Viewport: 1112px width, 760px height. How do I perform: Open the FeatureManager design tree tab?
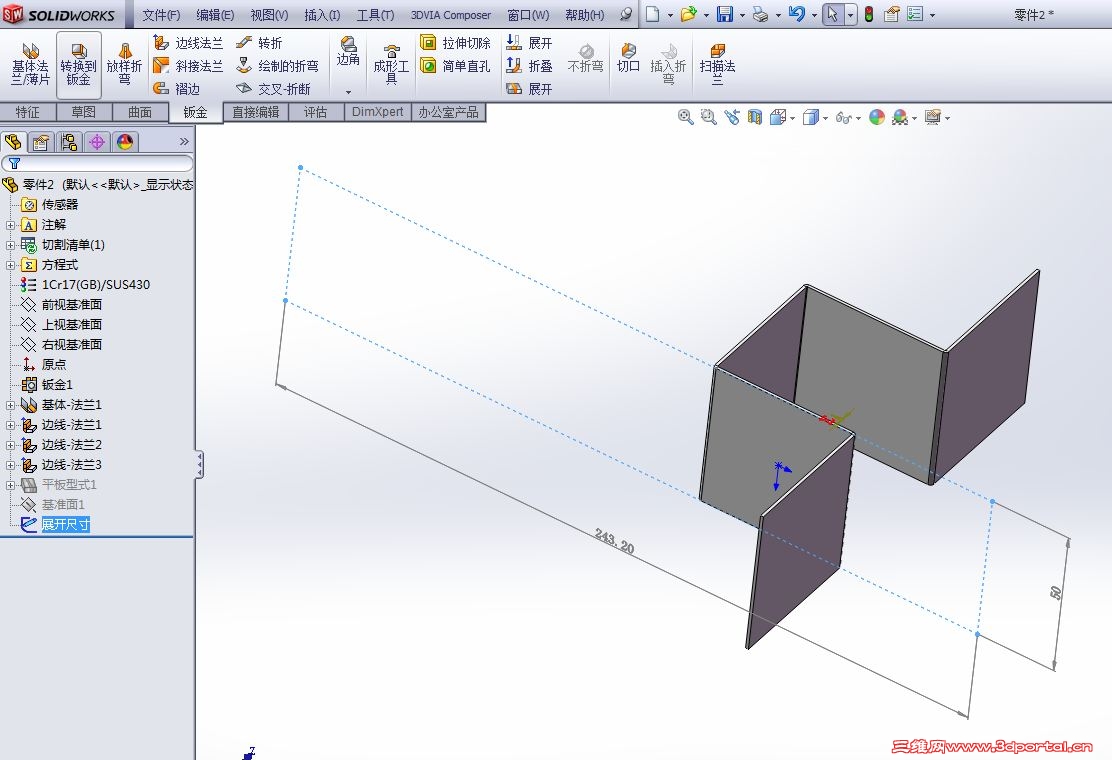pyautogui.click(x=13, y=142)
